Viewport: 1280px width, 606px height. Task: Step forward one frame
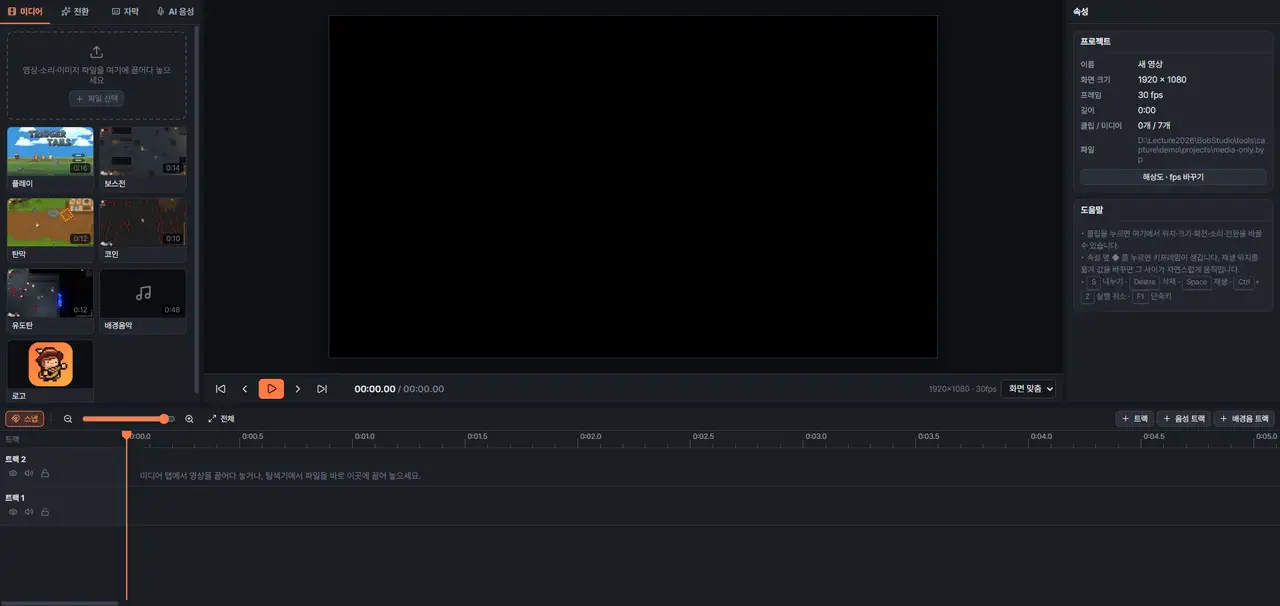click(297, 389)
